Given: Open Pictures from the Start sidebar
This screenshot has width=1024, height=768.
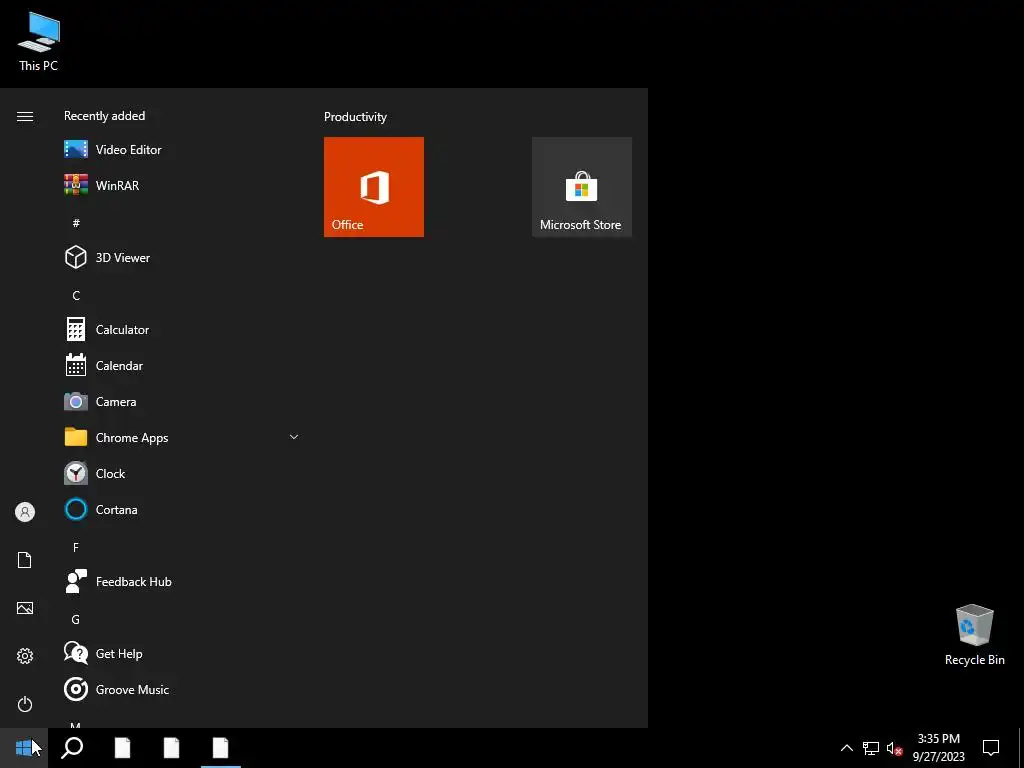Looking at the screenshot, I should pyautogui.click(x=25, y=608).
